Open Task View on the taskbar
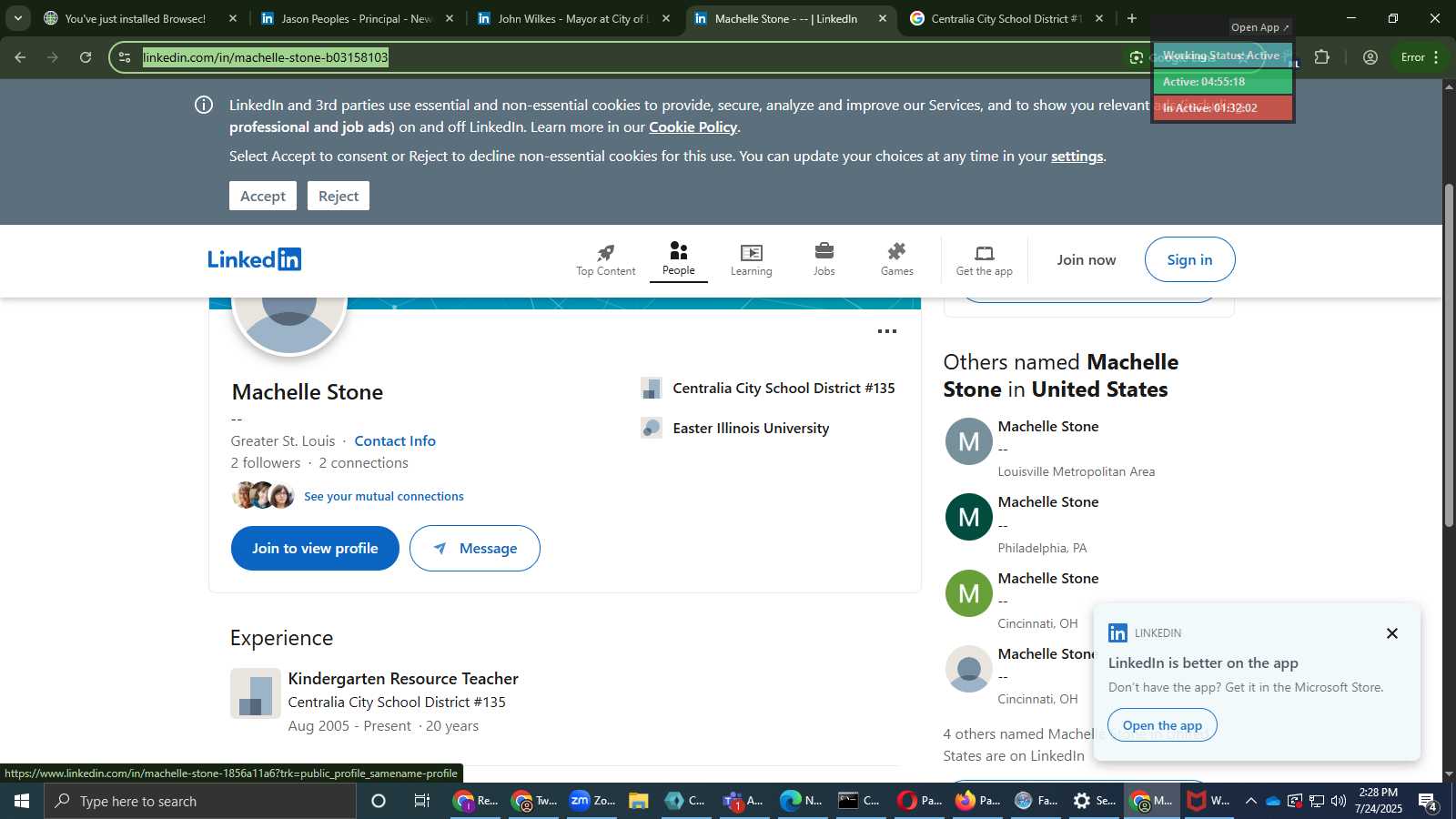Screen dimensions: 1456x819 pyautogui.click(x=421, y=801)
